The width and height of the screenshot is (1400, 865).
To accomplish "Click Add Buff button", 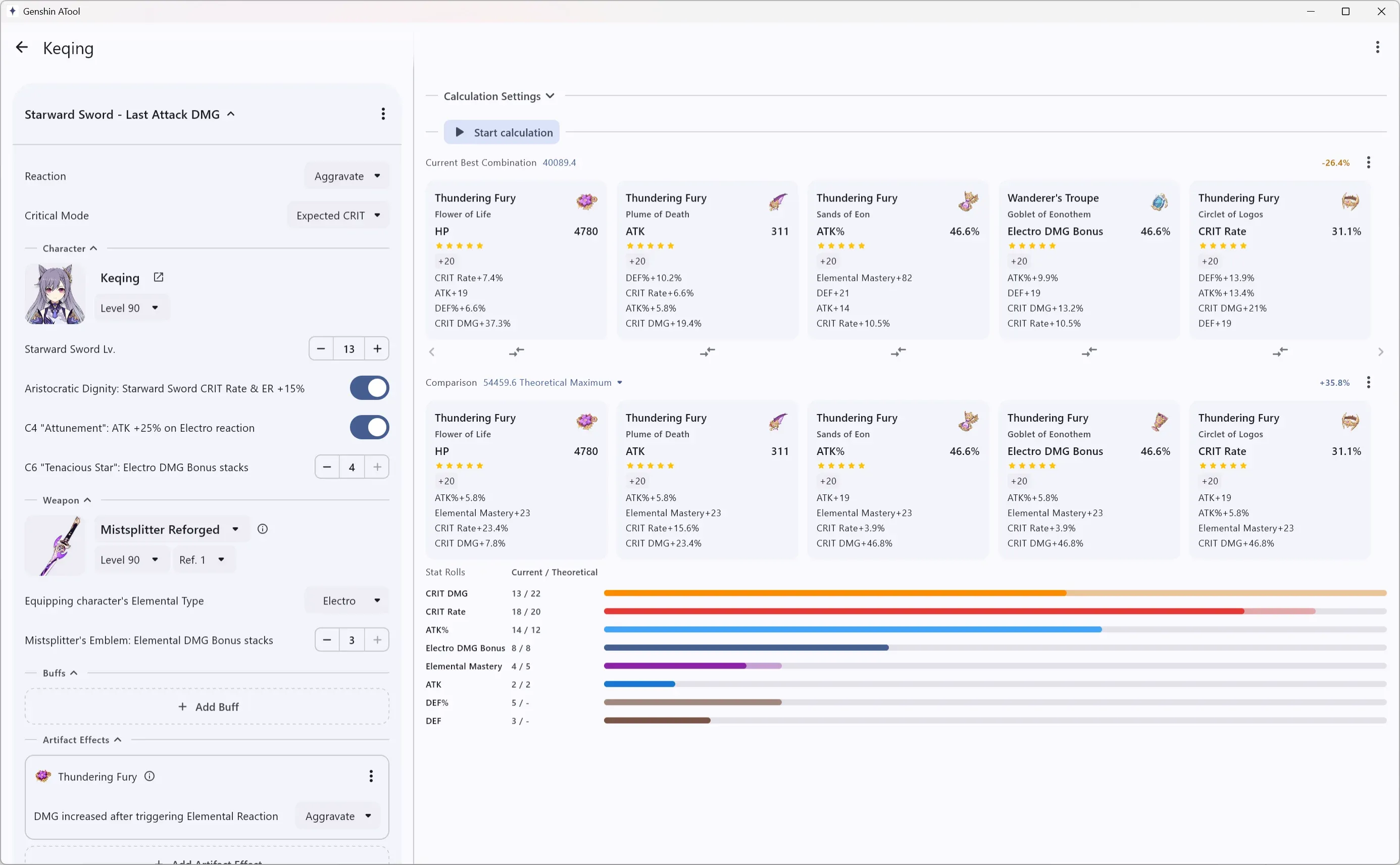I will 207,707.
